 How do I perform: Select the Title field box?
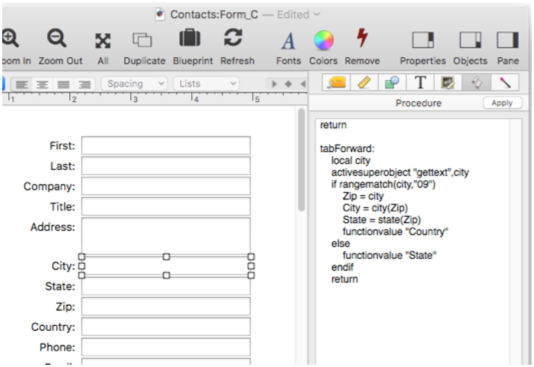[166, 206]
